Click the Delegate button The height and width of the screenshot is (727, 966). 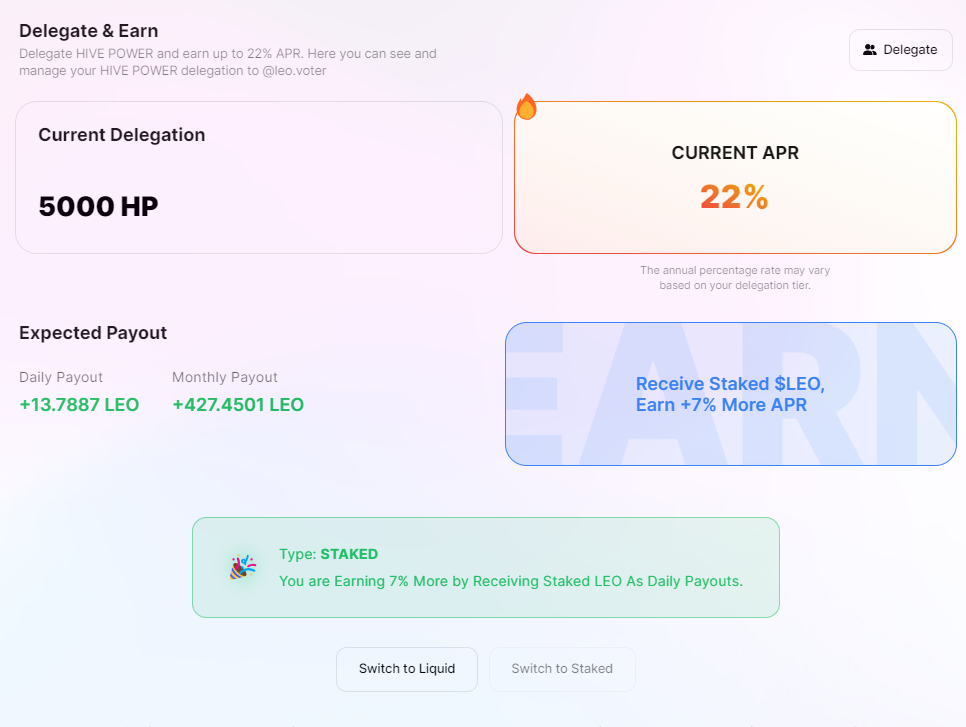[901, 50]
